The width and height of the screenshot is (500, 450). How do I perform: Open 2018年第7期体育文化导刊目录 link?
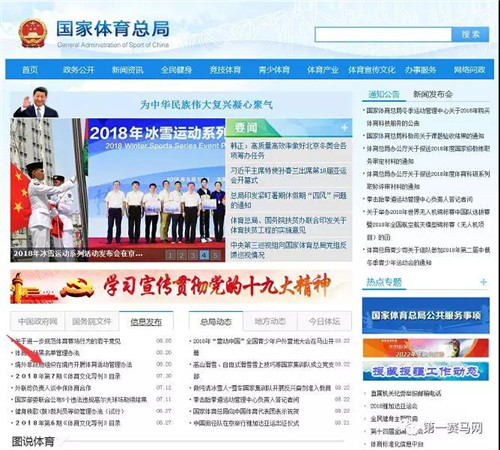pyautogui.click(x=68, y=376)
